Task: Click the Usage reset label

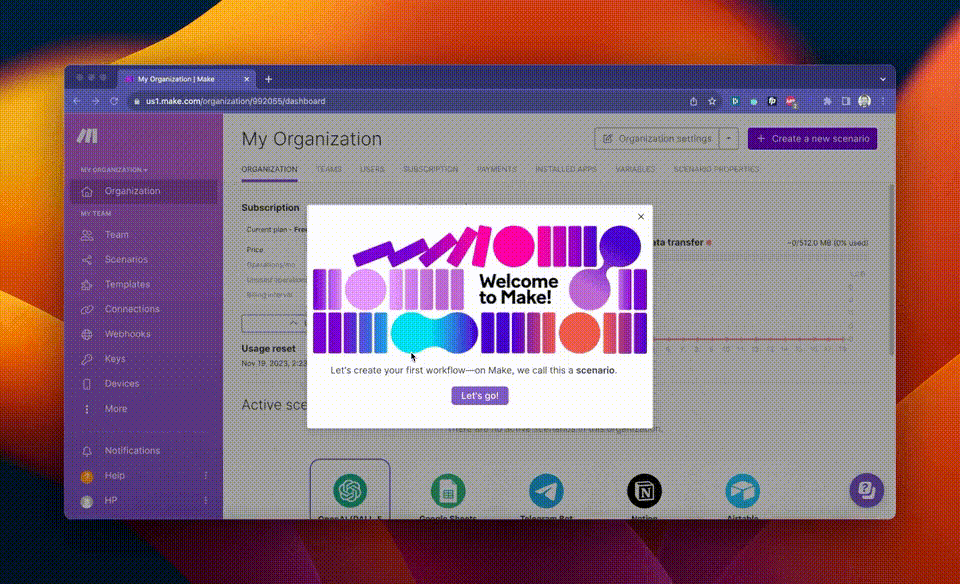Action: 268,348
